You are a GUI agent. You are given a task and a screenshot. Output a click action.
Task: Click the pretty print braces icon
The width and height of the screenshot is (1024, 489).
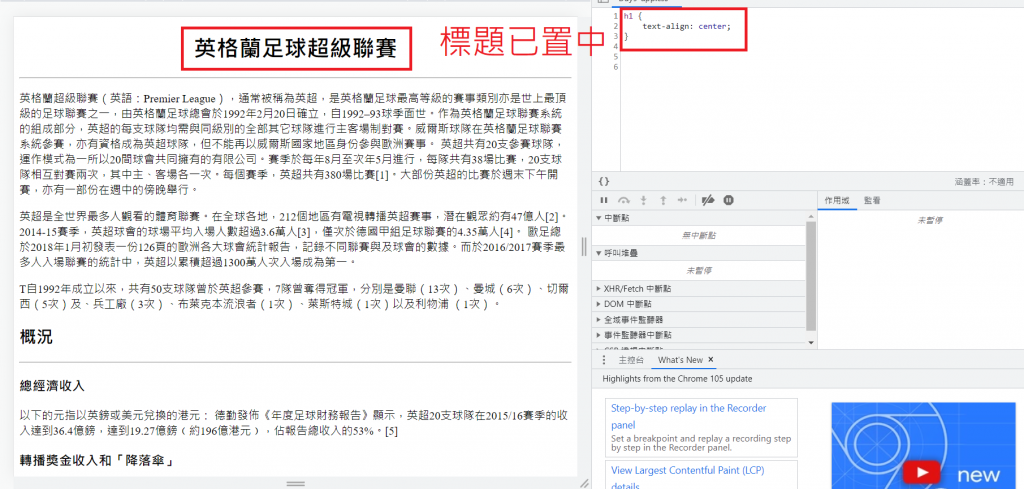[604, 181]
